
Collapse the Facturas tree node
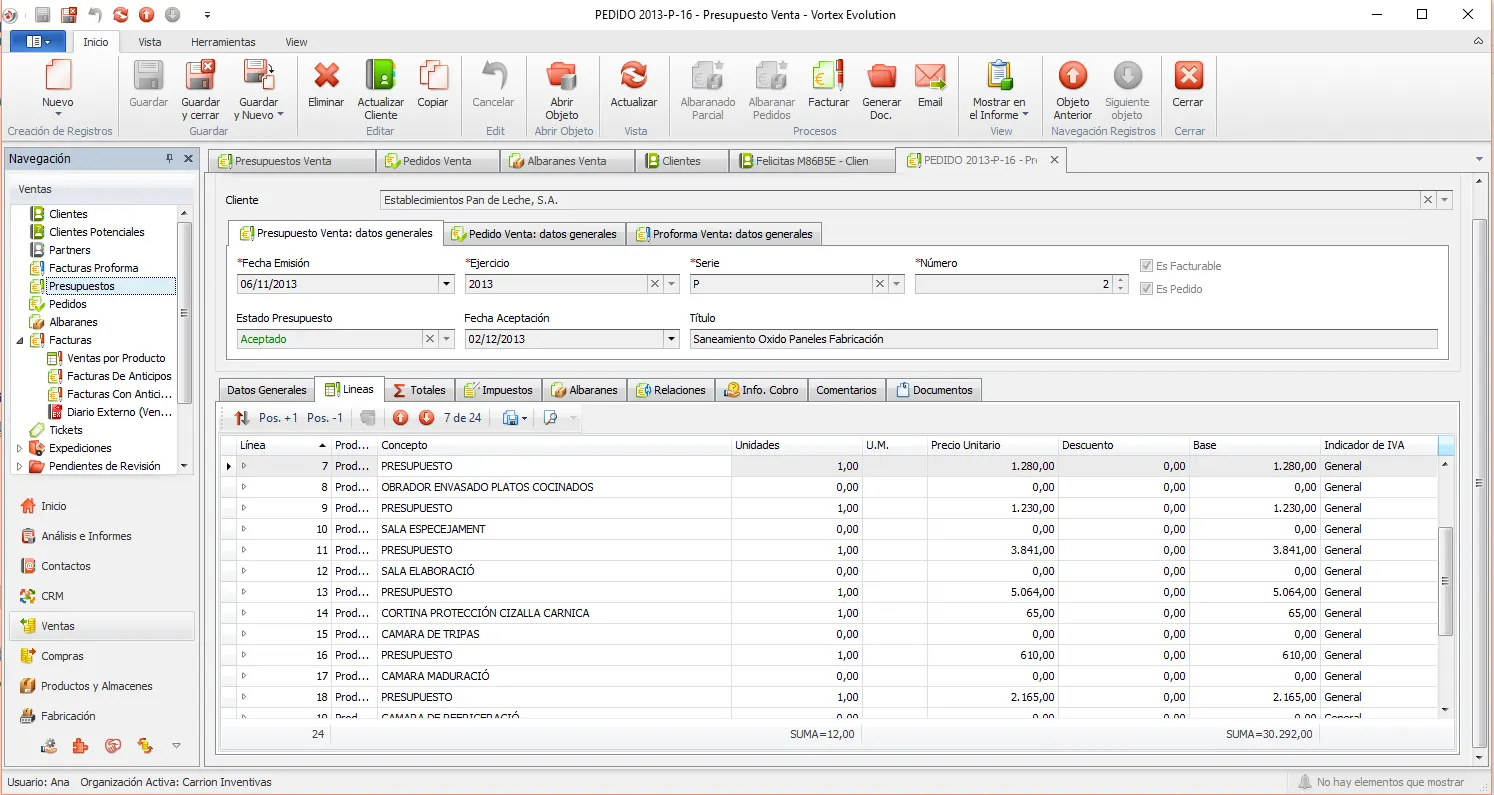click(x=20, y=340)
